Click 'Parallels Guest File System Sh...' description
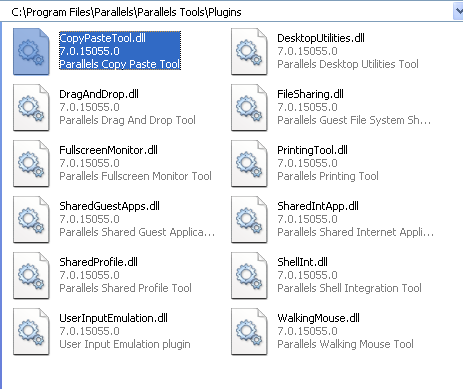Screen dimensions: 463x389 click(x=354, y=120)
